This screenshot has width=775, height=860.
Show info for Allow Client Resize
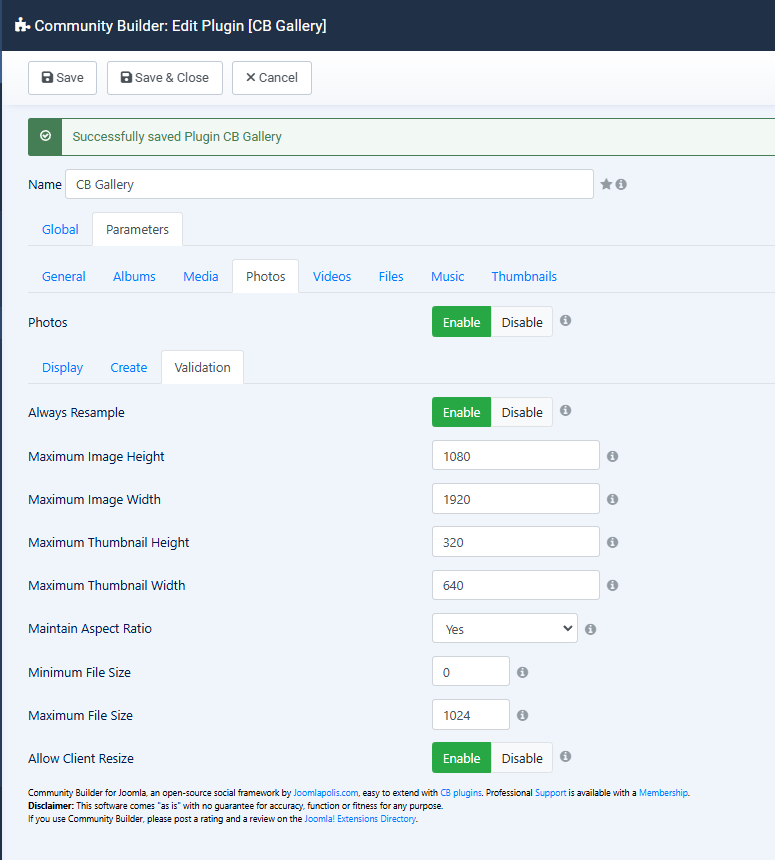565,757
